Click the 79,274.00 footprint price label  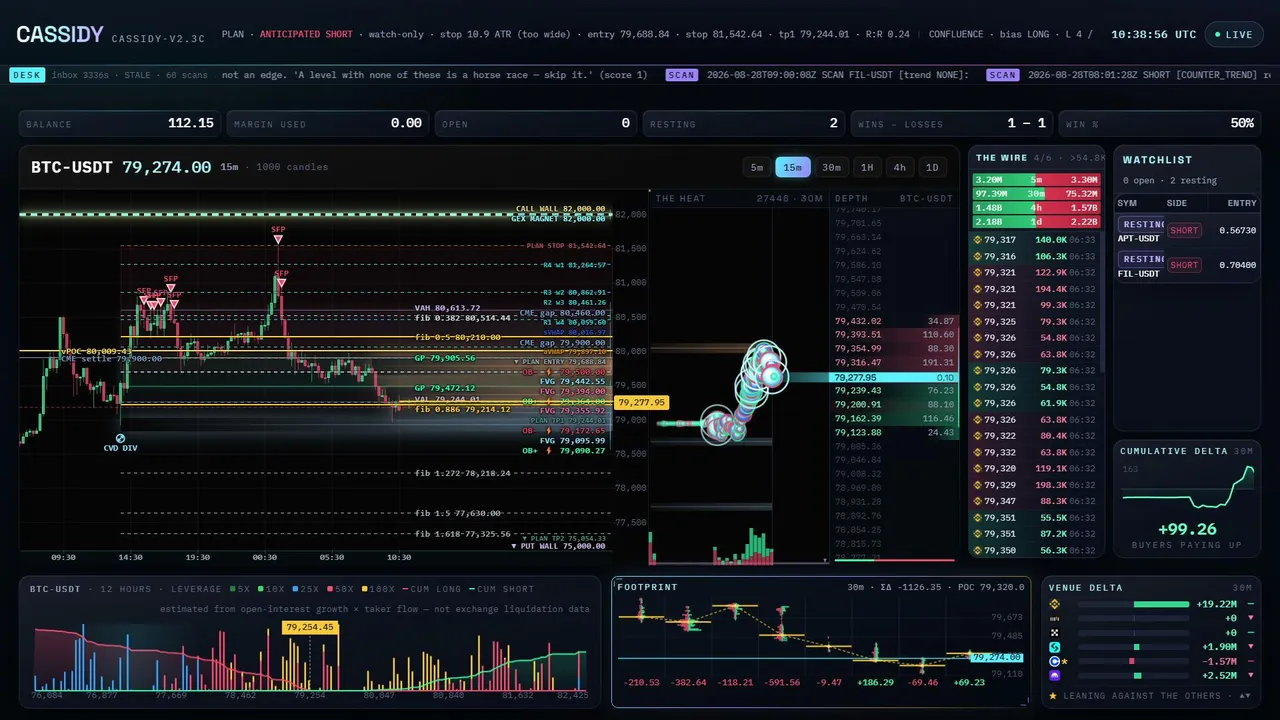click(997, 657)
